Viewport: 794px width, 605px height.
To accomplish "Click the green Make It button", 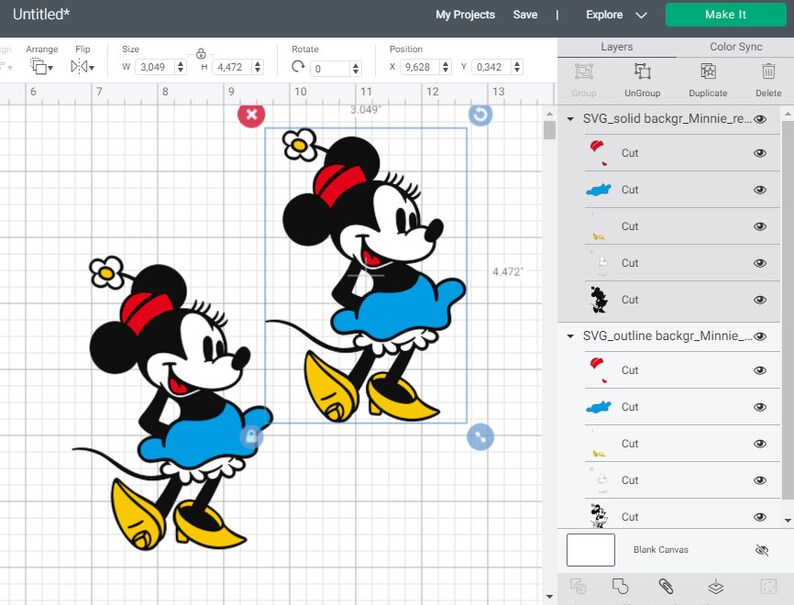I will [x=726, y=15].
